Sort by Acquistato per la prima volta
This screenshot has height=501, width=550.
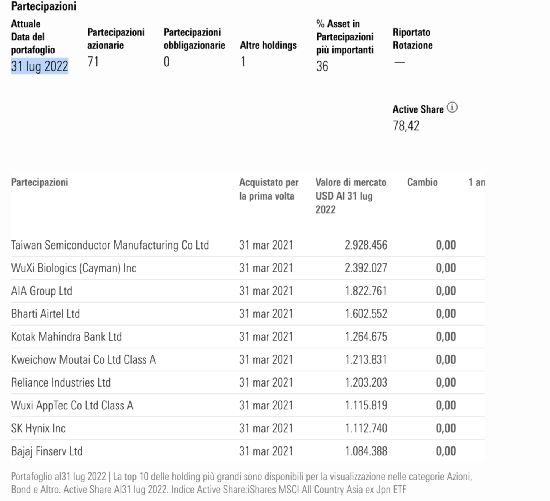(x=269, y=189)
